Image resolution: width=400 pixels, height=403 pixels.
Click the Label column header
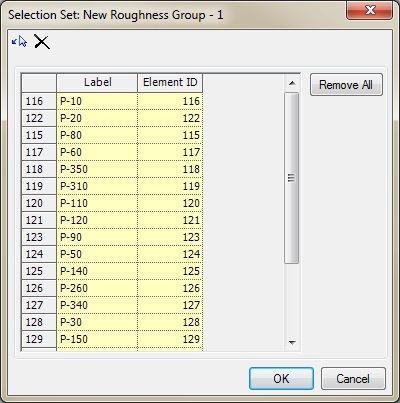coord(97,83)
